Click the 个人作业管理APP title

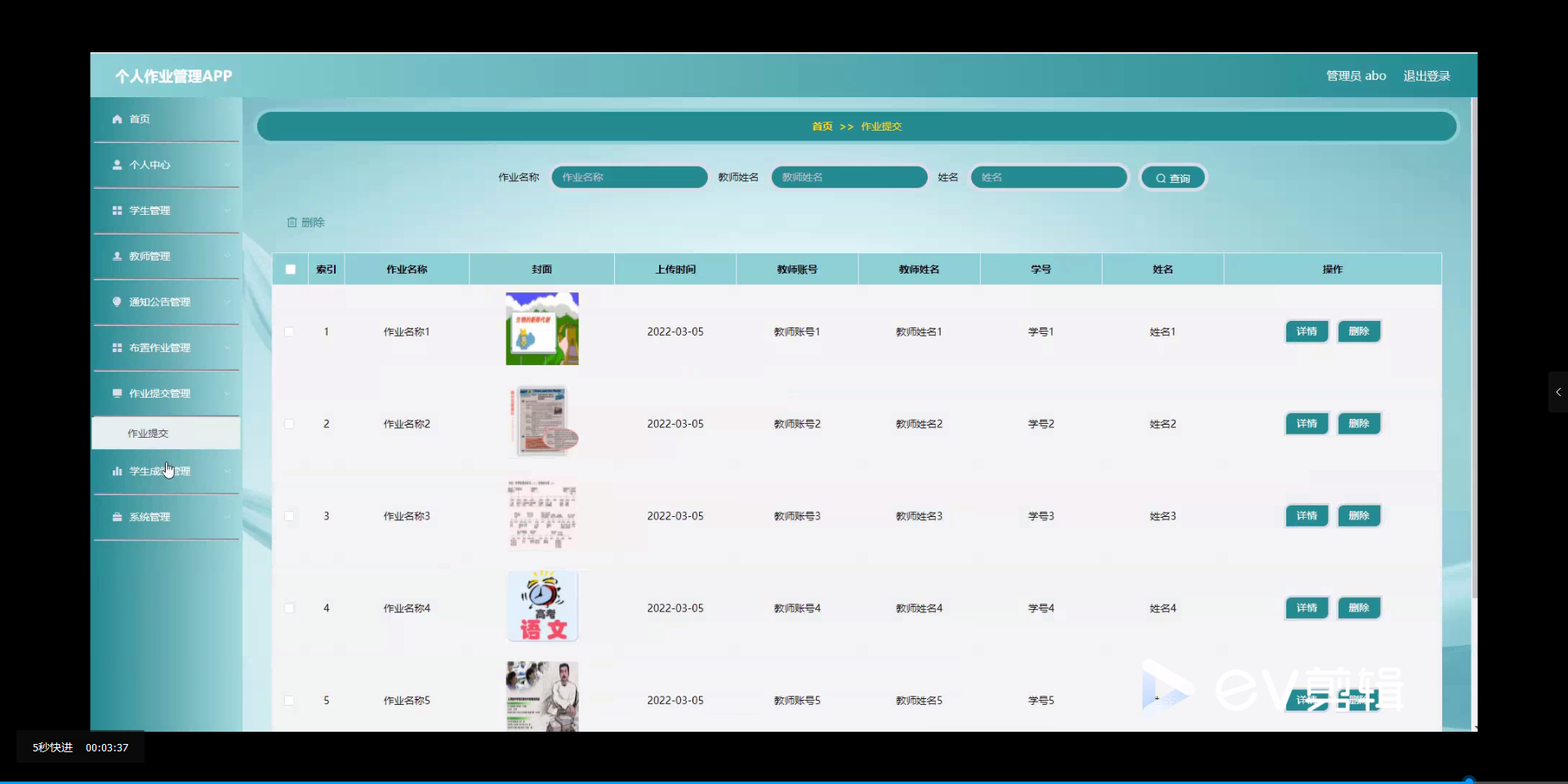[x=173, y=77]
